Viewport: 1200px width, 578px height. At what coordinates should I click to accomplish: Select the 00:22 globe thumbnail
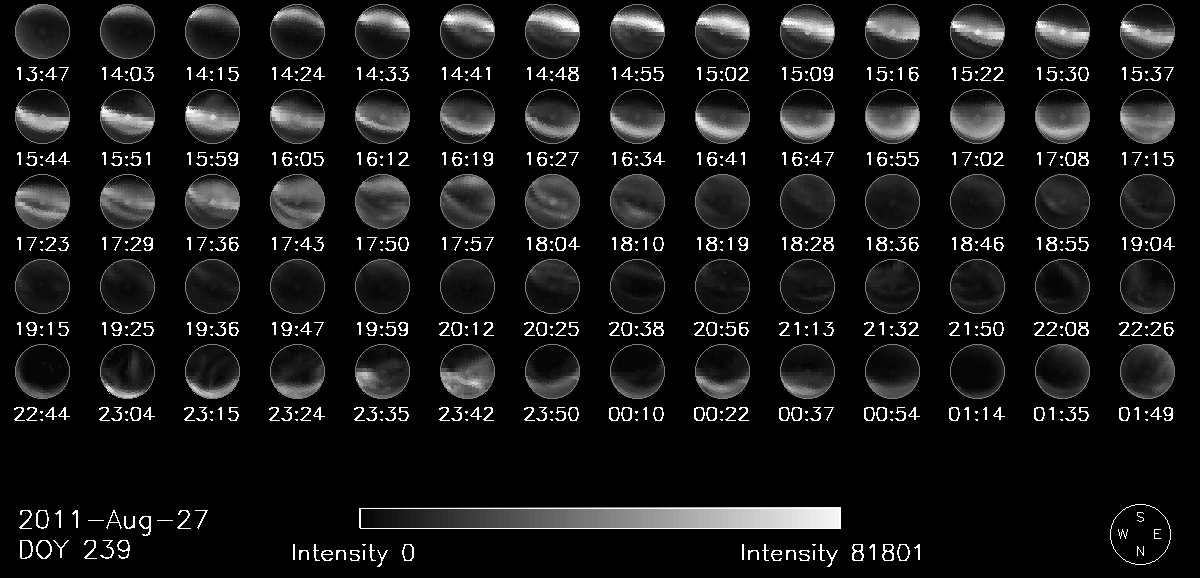pyautogui.click(x=722, y=373)
